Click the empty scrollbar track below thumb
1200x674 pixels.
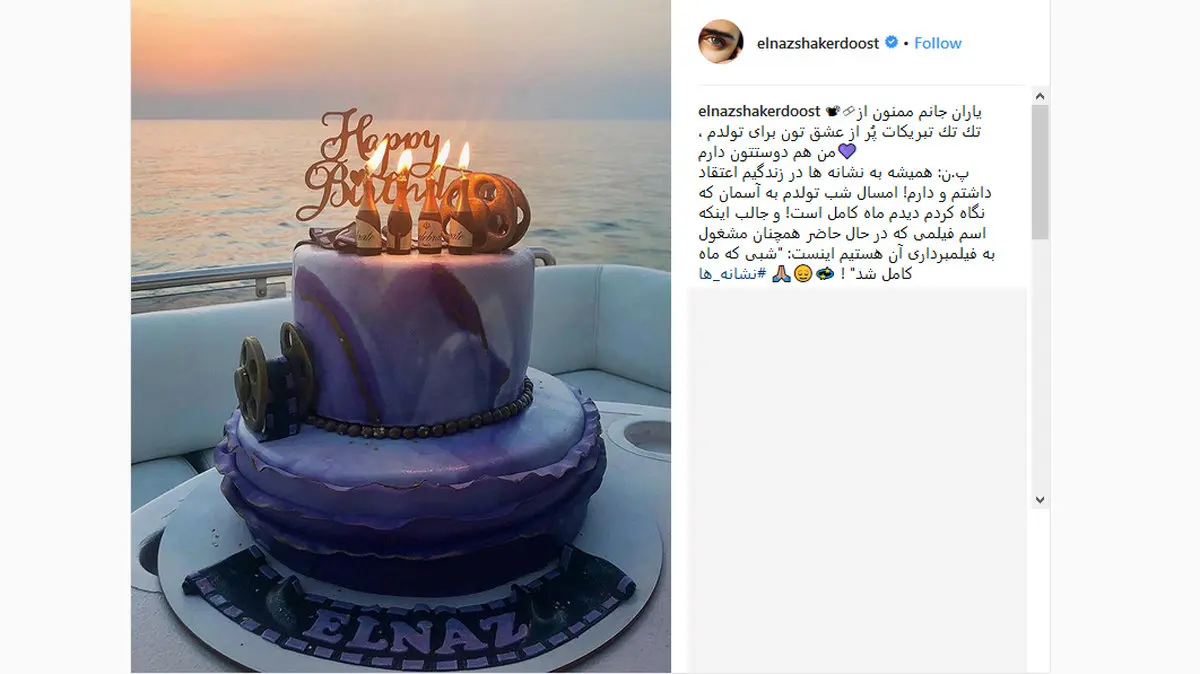1040,365
